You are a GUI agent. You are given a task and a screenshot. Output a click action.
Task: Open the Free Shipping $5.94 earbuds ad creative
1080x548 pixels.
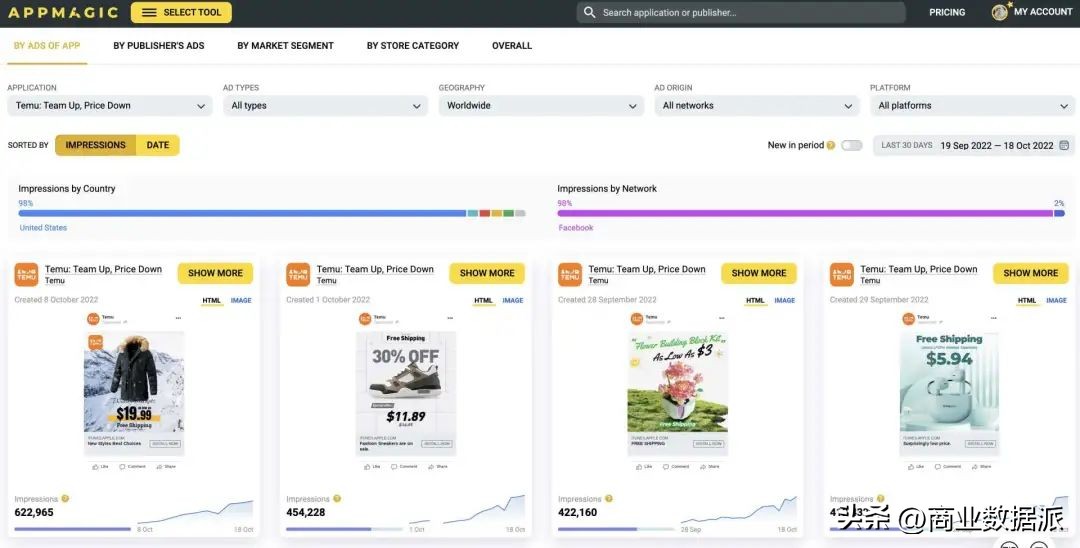[949, 382]
